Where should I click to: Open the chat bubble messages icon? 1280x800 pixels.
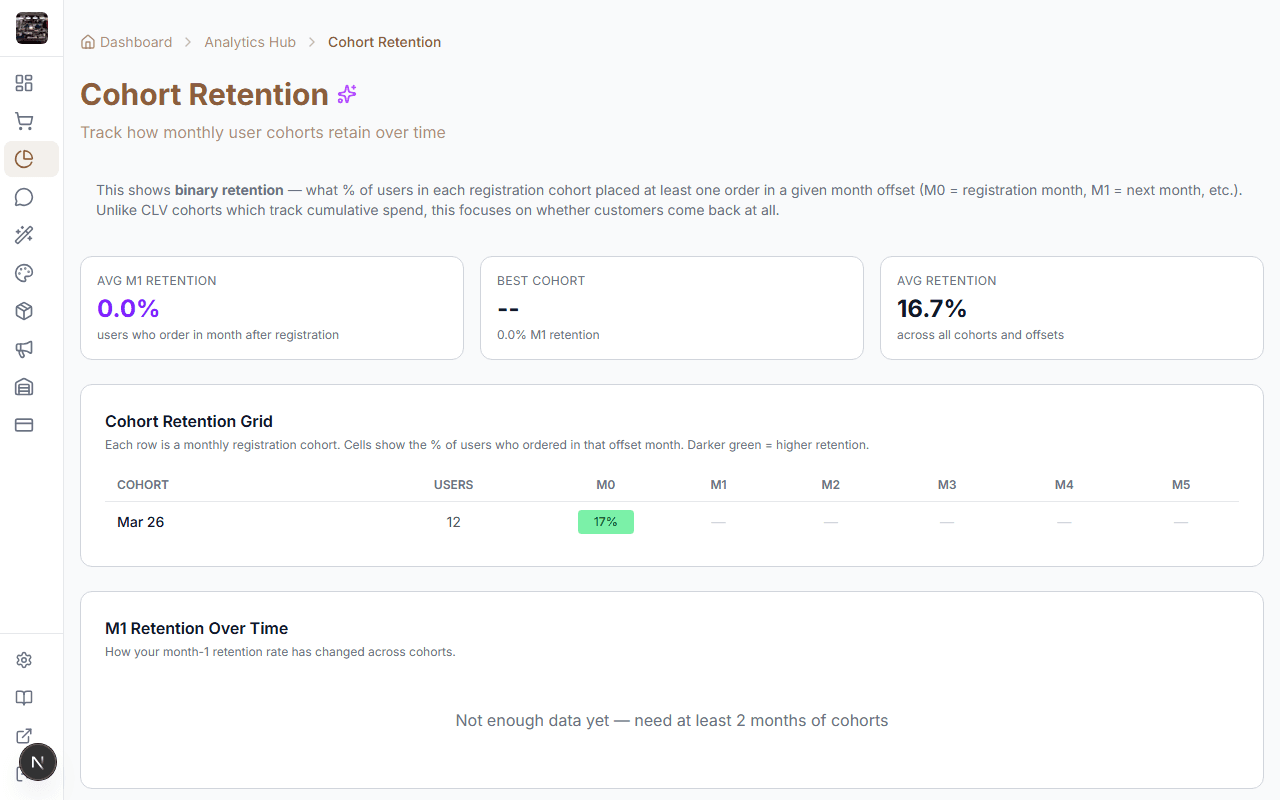point(24,197)
